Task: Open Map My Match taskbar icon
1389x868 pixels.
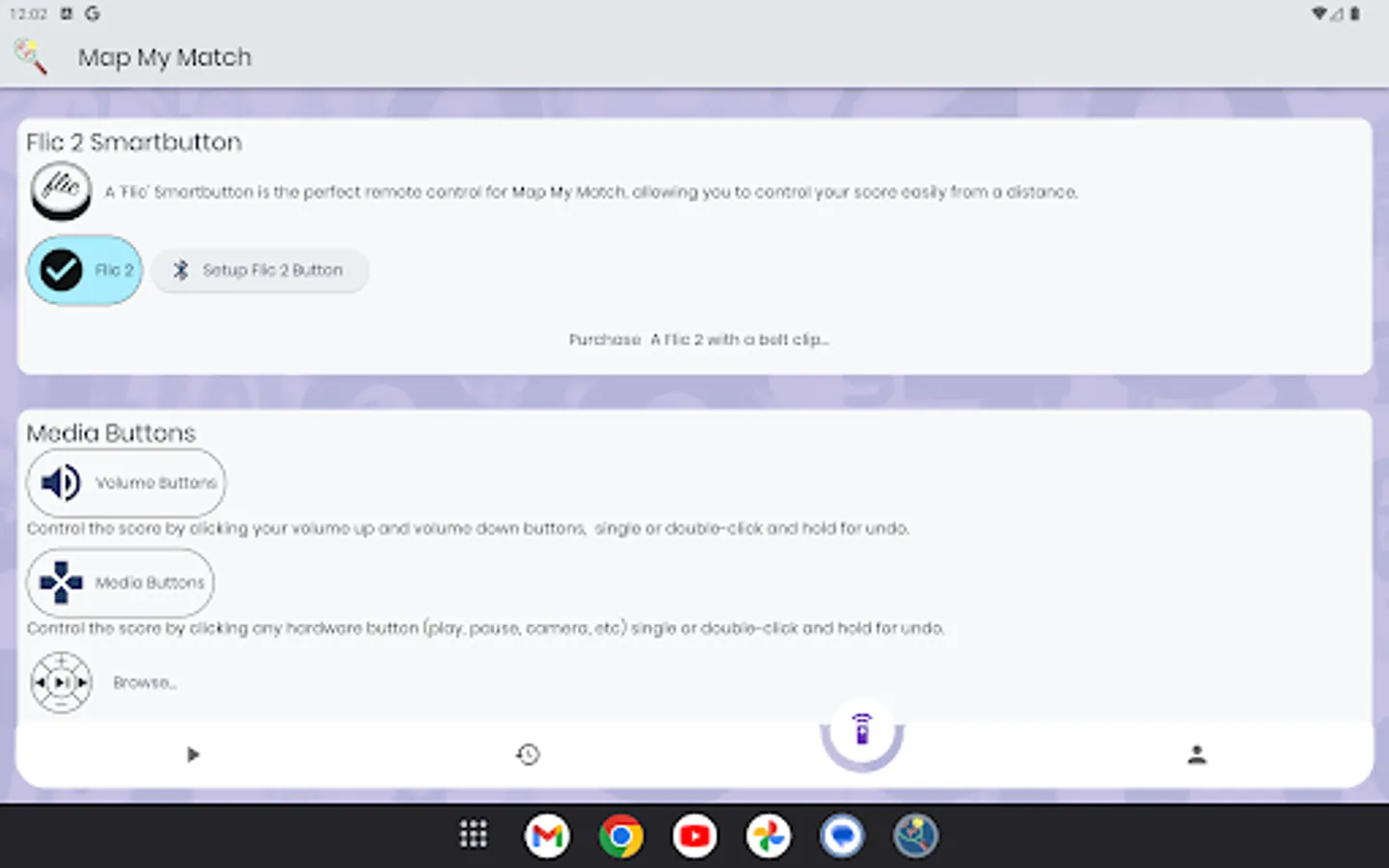Action: pyautogui.click(x=915, y=835)
